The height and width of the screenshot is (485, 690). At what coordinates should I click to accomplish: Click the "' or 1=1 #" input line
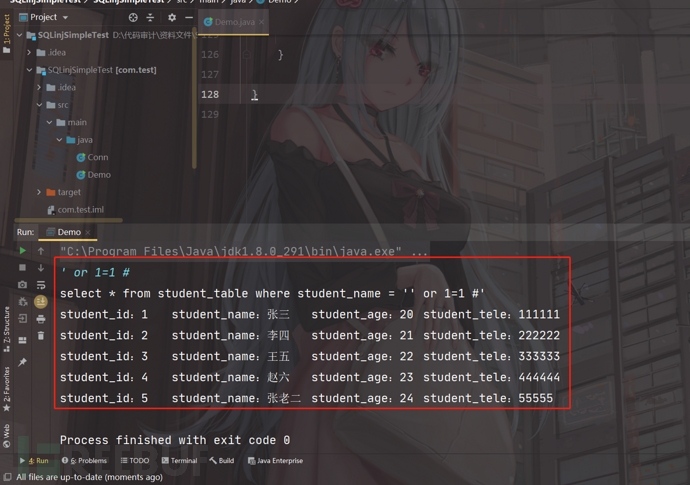coord(95,272)
